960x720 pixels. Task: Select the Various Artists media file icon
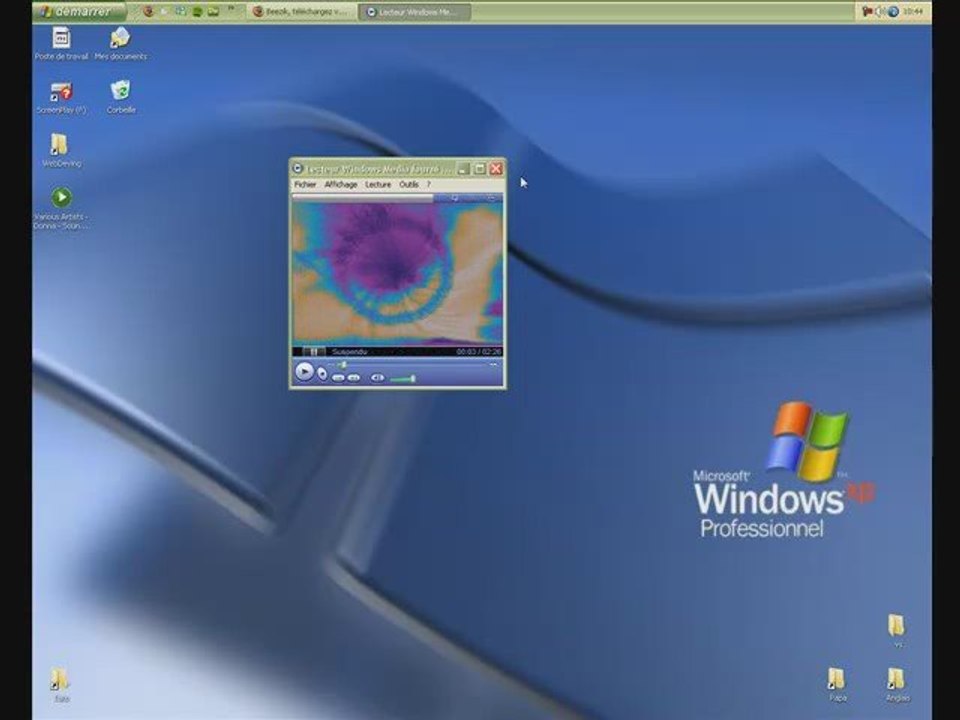(61, 208)
